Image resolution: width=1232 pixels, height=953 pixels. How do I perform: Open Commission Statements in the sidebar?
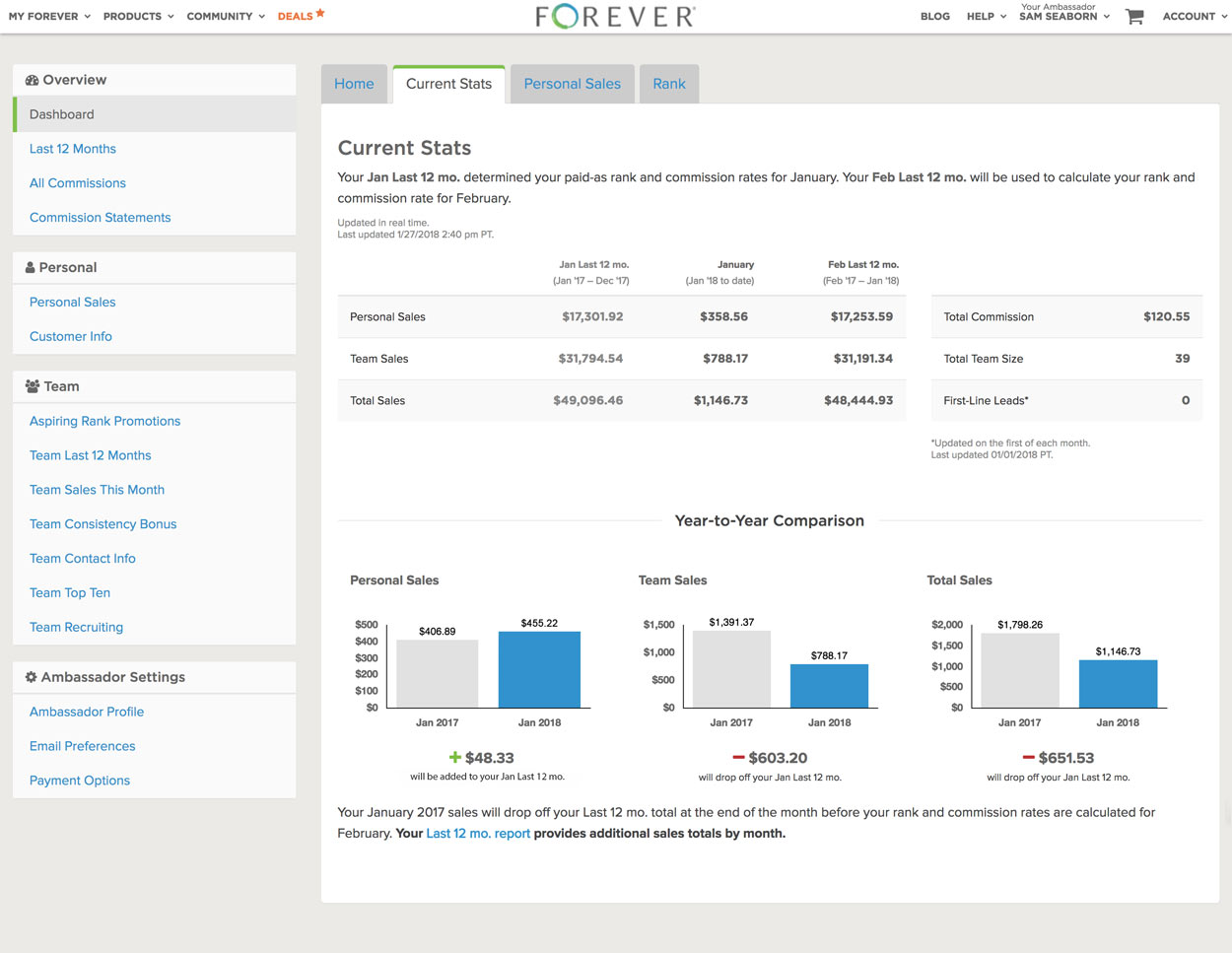pyautogui.click(x=101, y=218)
